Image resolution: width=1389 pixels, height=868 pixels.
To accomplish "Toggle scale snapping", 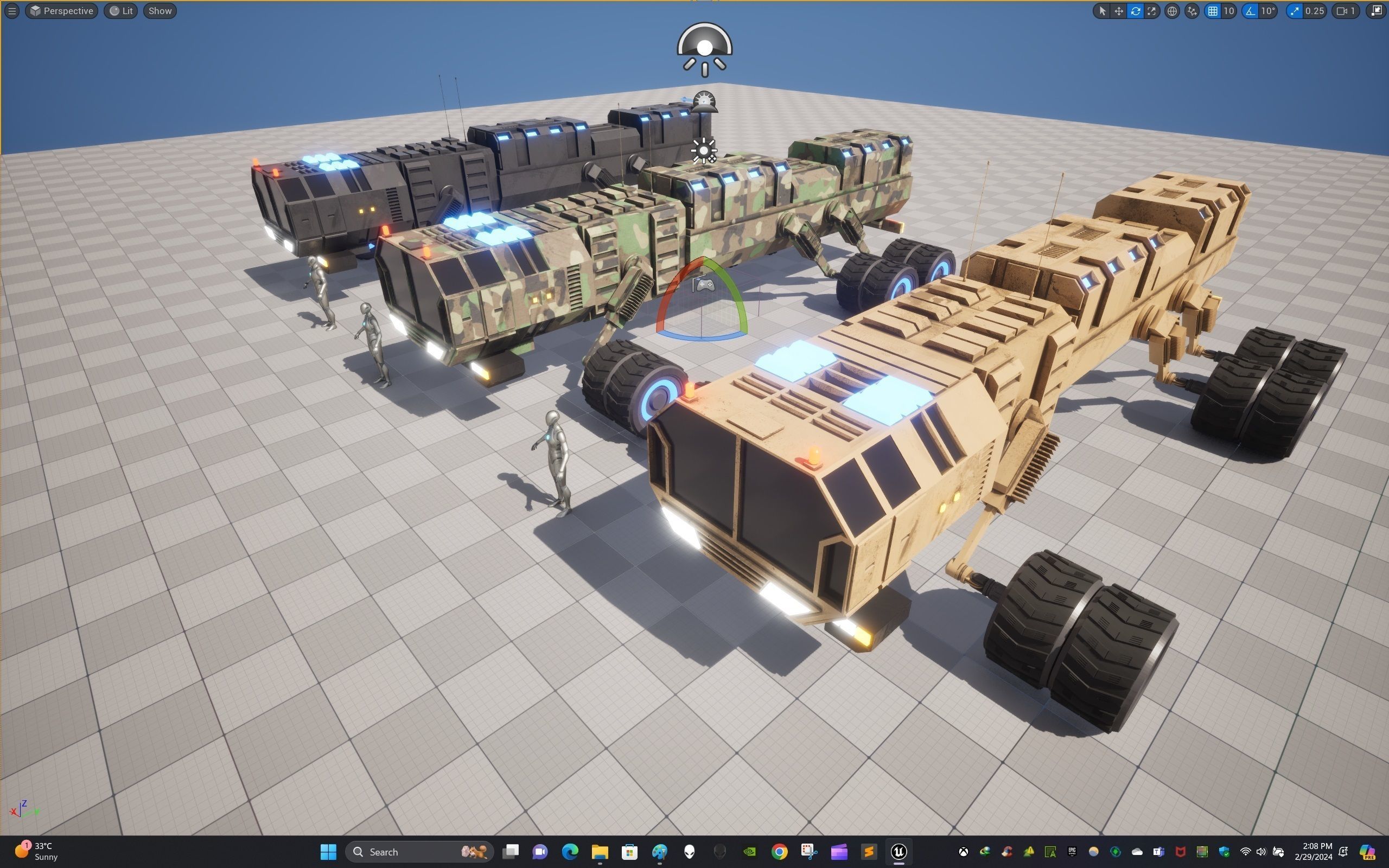I will [1294, 11].
